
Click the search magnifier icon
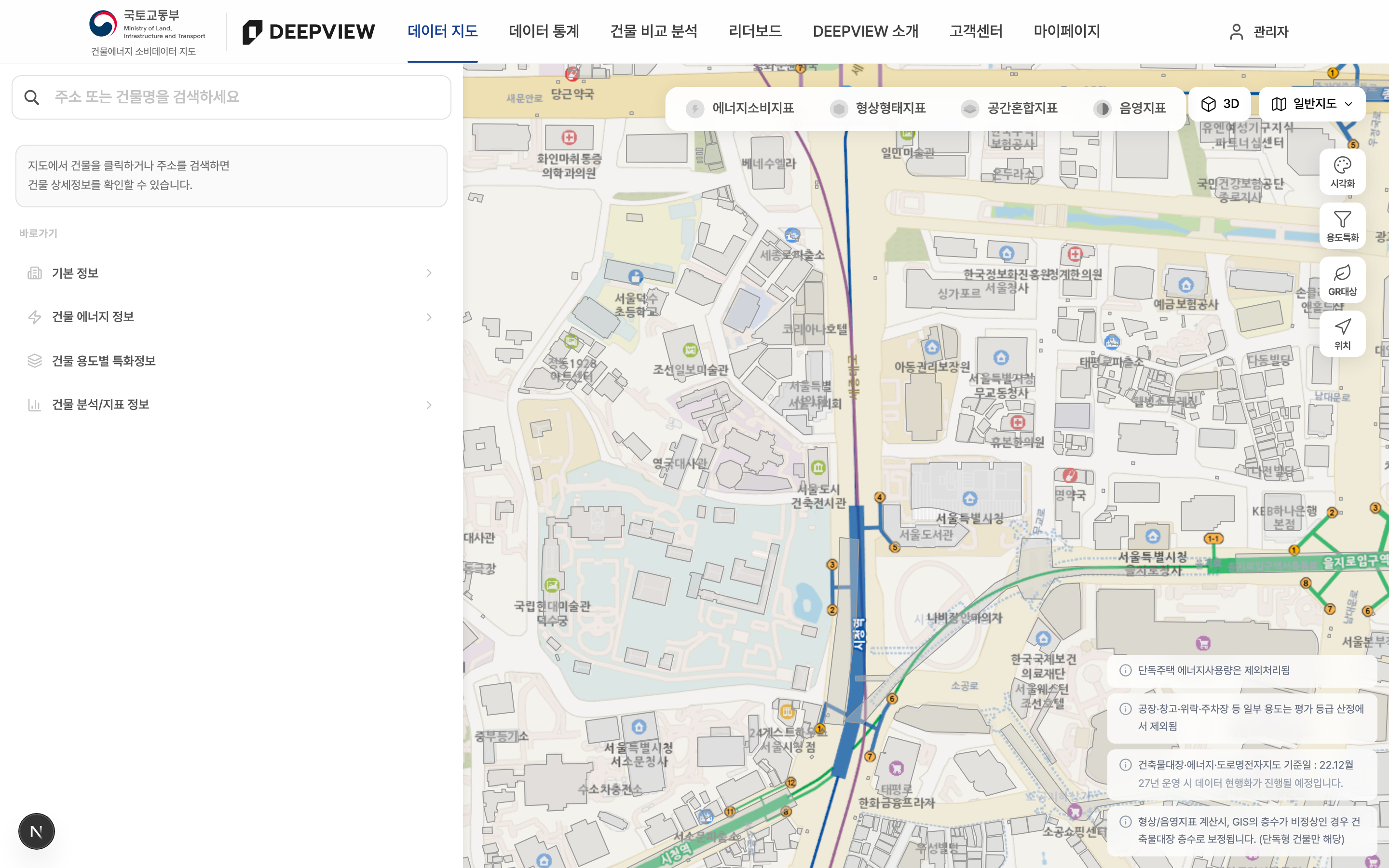pos(32,97)
